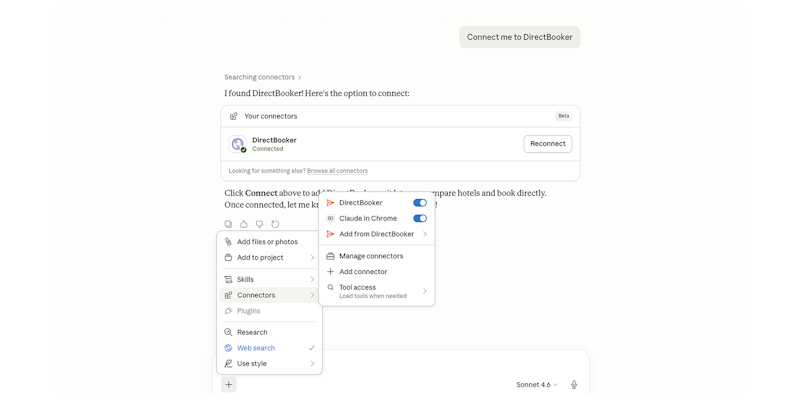
Task: Click the Web search globe icon
Action: [x=228, y=348]
